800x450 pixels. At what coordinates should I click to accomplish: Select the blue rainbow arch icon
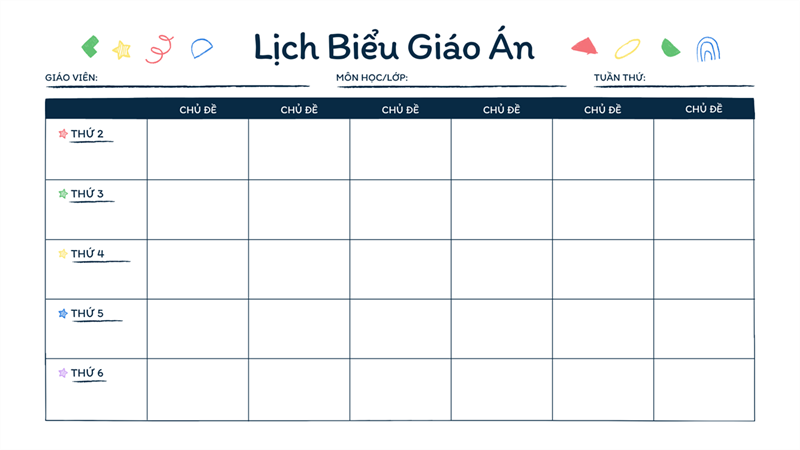(x=708, y=48)
